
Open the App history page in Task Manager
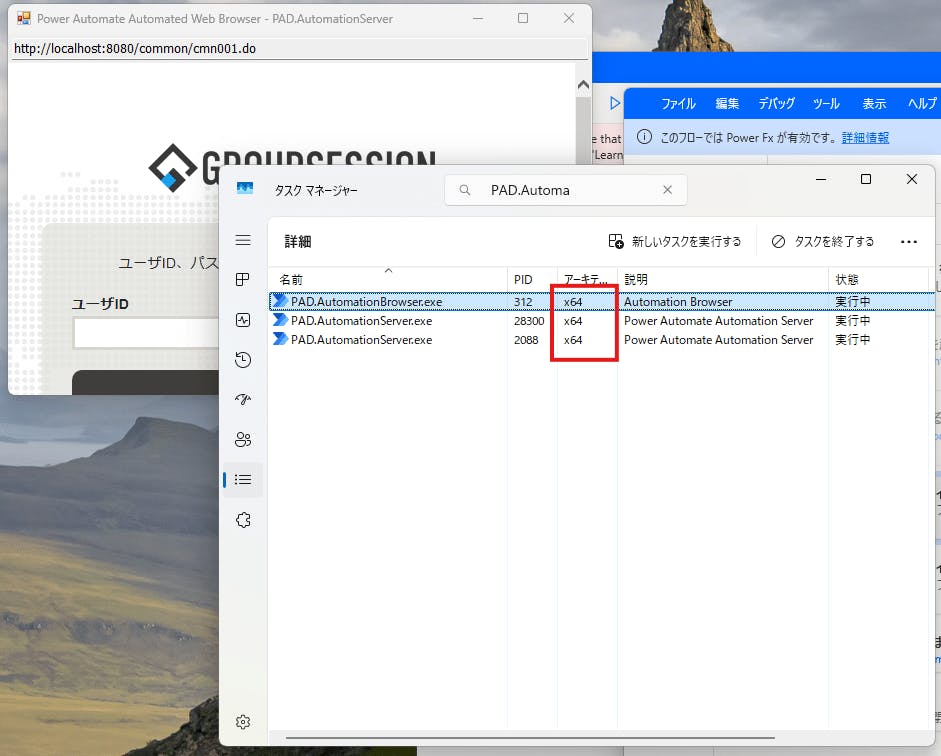243,359
